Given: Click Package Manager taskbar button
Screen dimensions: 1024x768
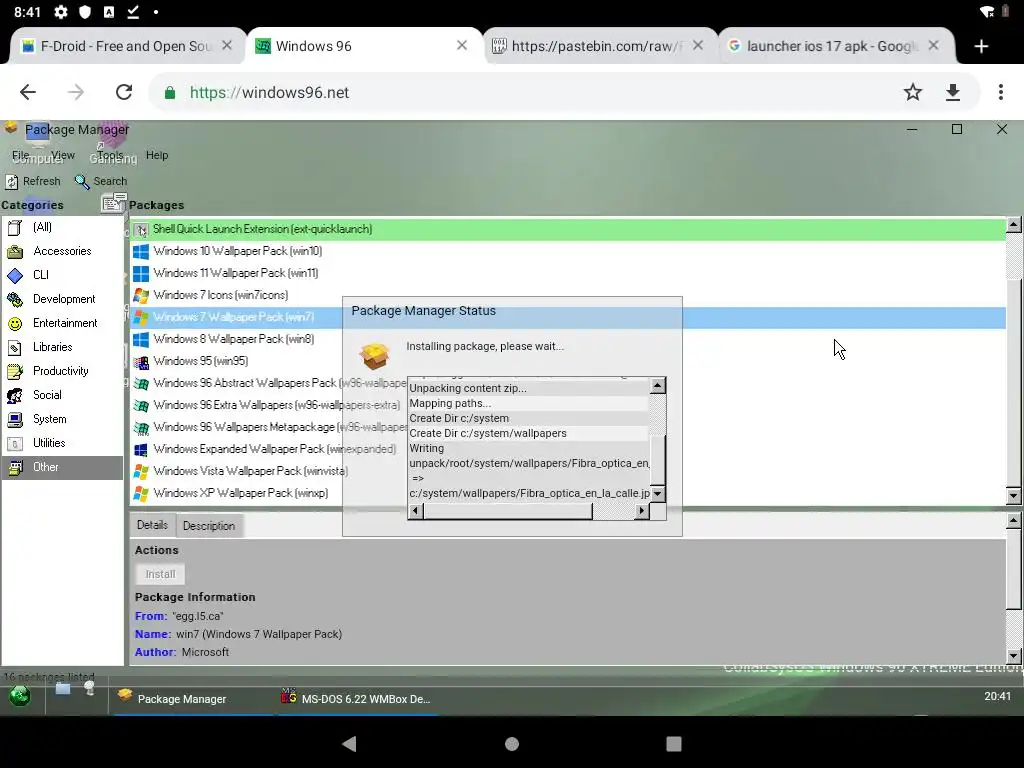Looking at the screenshot, I should (x=193, y=699).
